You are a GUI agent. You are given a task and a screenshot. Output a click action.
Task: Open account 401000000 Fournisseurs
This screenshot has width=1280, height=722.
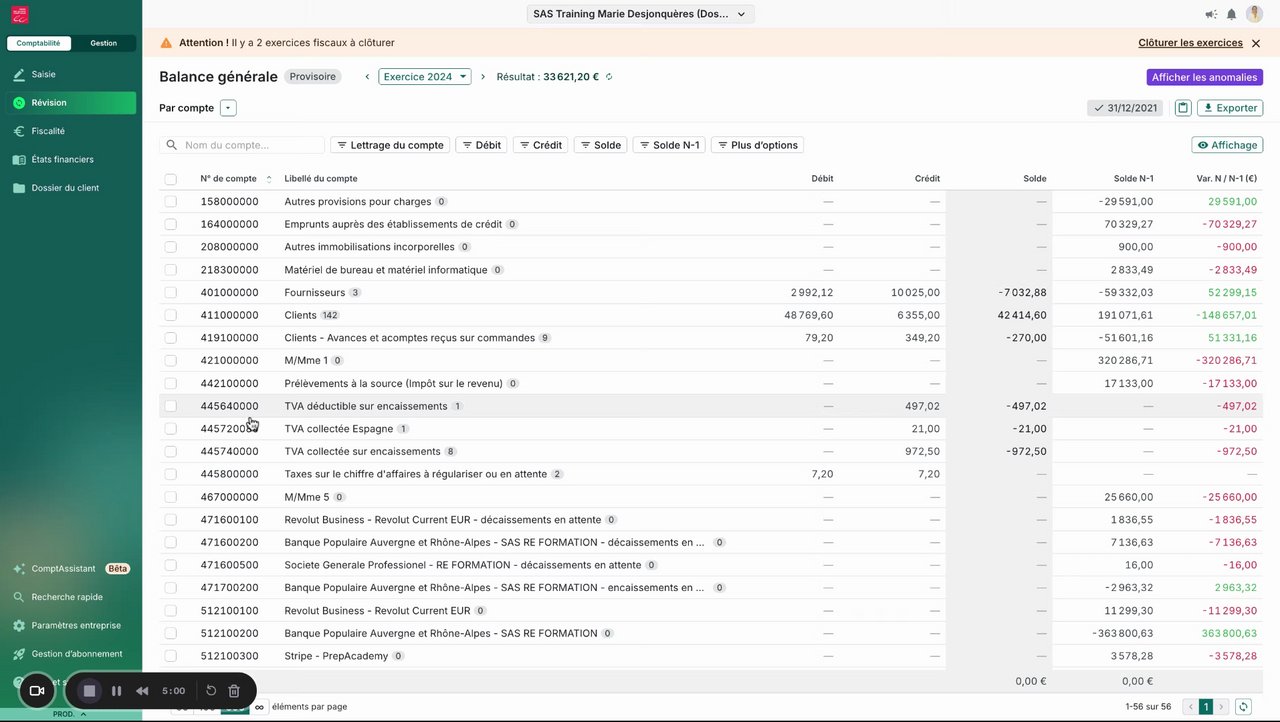[x=710, y=293]
